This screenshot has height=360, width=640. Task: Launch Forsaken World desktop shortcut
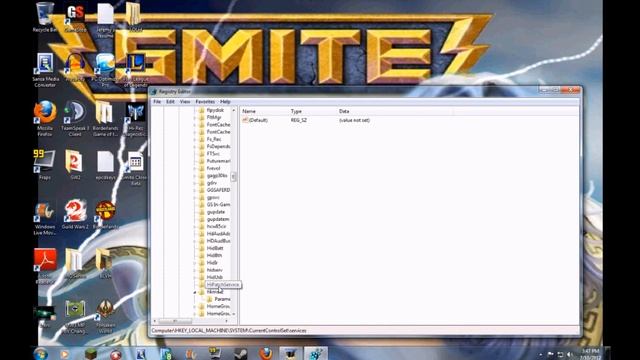click(105, 317)
